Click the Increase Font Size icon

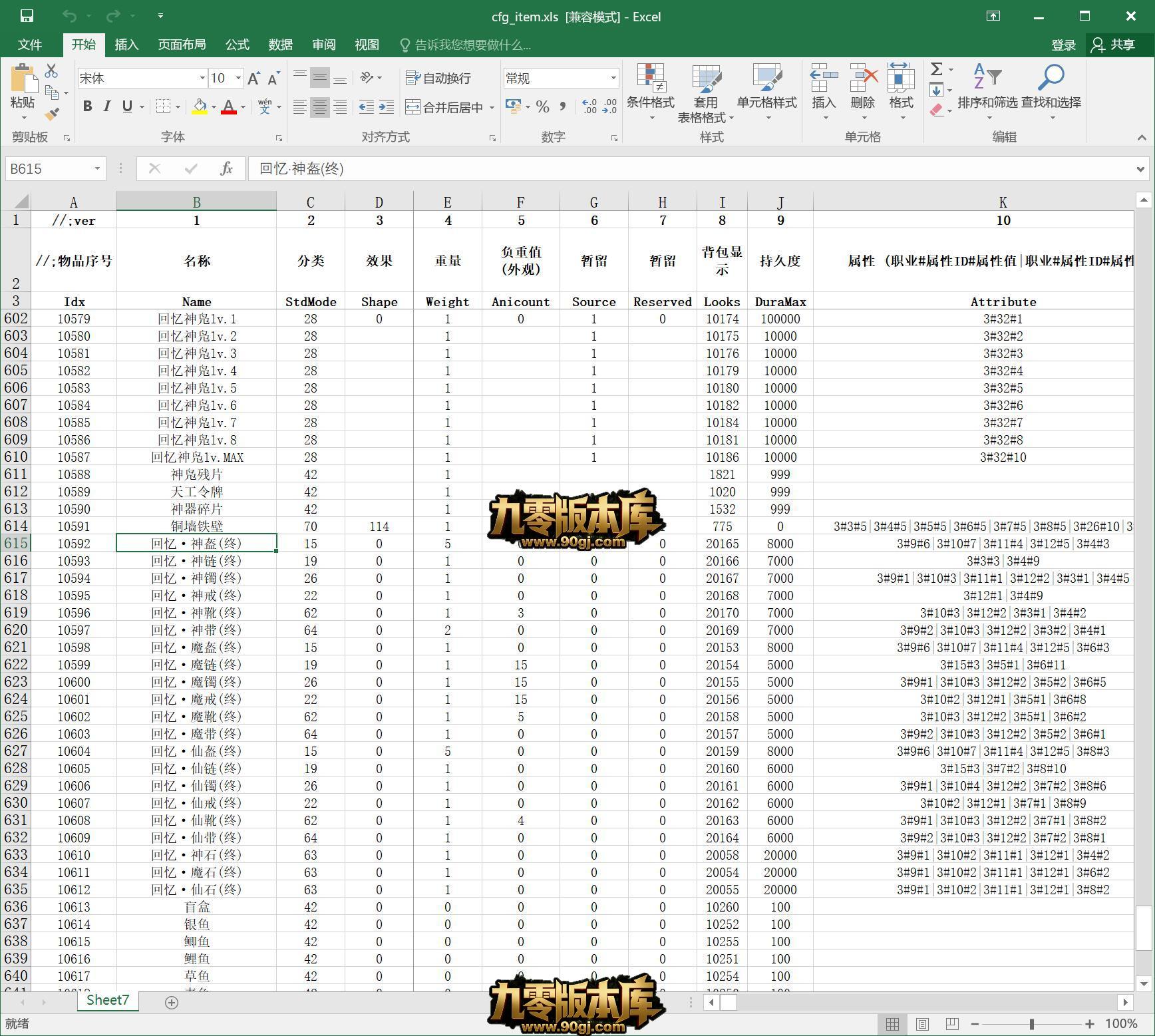pos(253,79)
